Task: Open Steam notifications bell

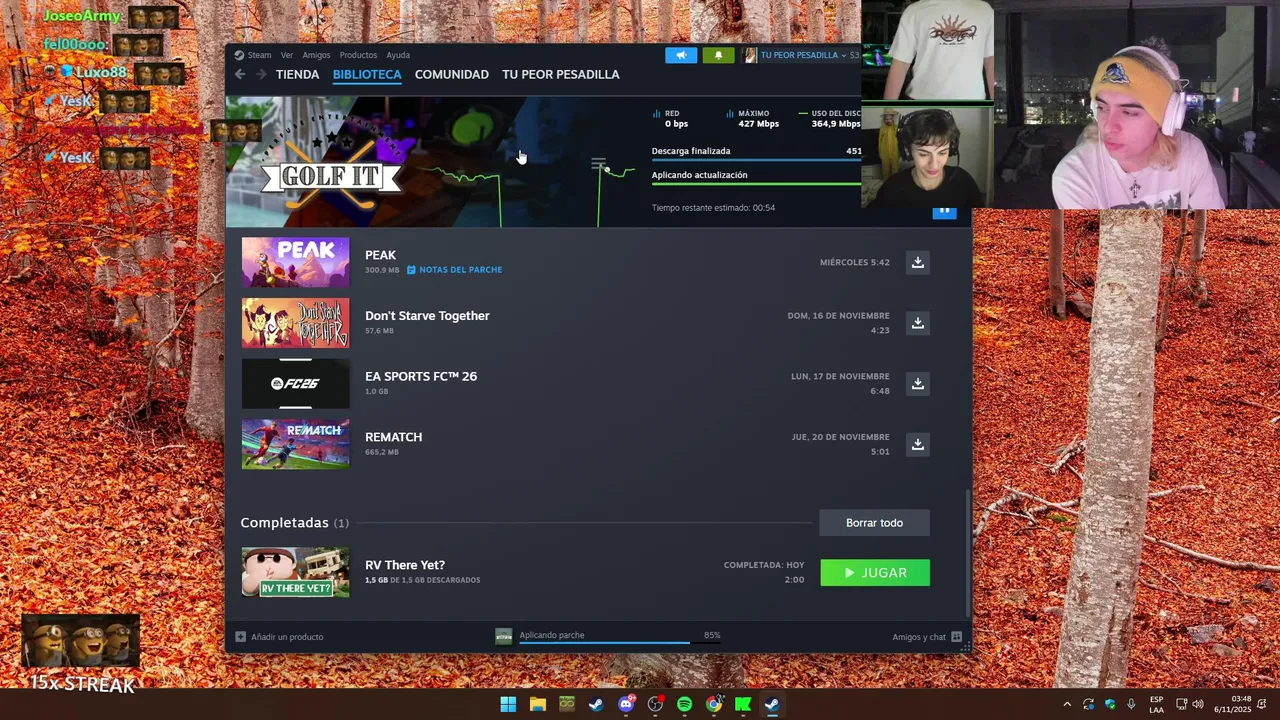Action: [x=718, y=55]
